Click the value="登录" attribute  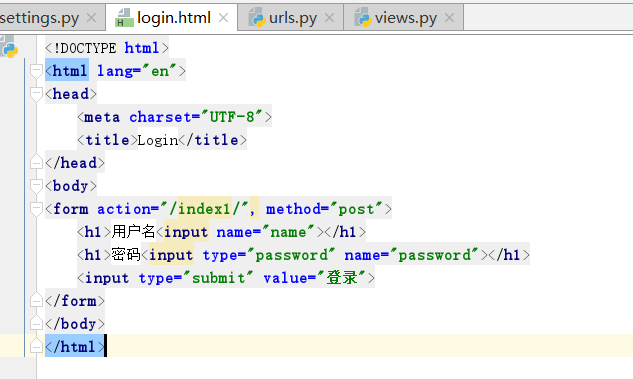pyautogui.click(x=314, y=278)
